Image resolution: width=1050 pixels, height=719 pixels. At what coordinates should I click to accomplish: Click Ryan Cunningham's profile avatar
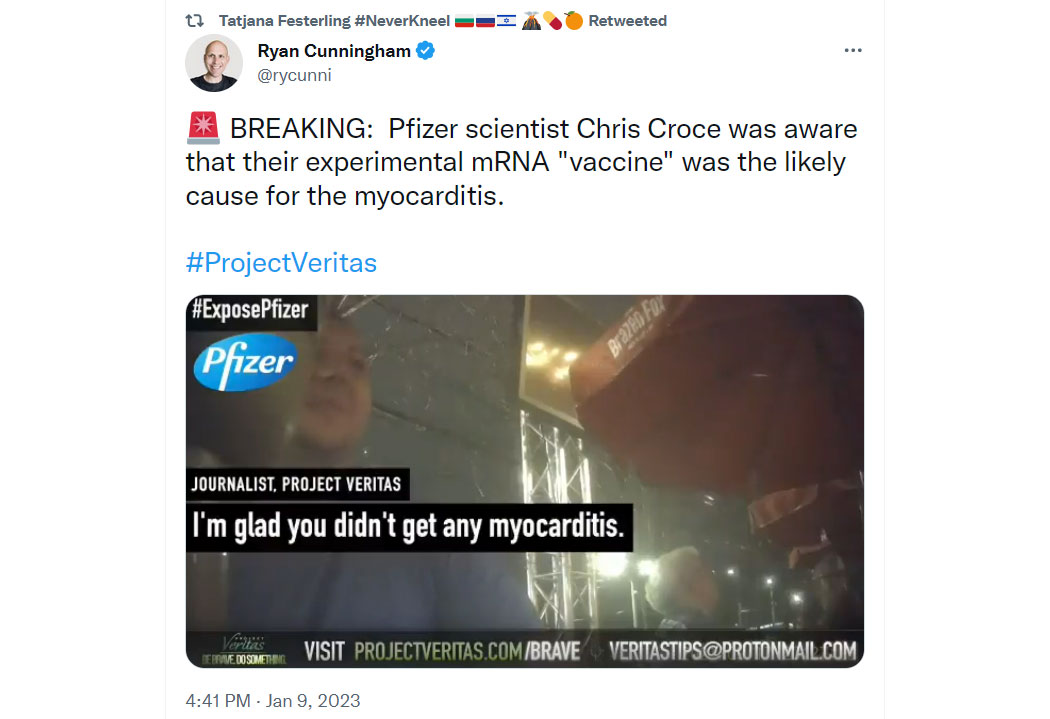214,63
